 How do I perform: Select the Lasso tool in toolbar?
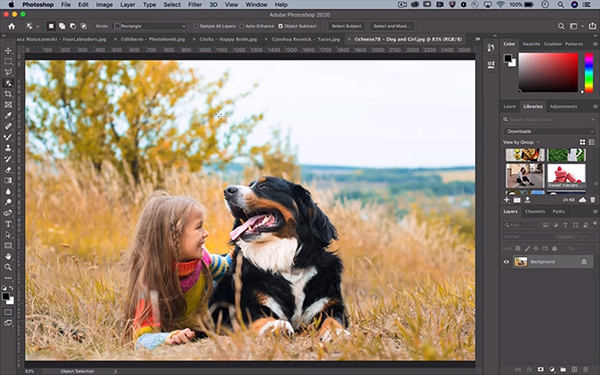(8, 72)
